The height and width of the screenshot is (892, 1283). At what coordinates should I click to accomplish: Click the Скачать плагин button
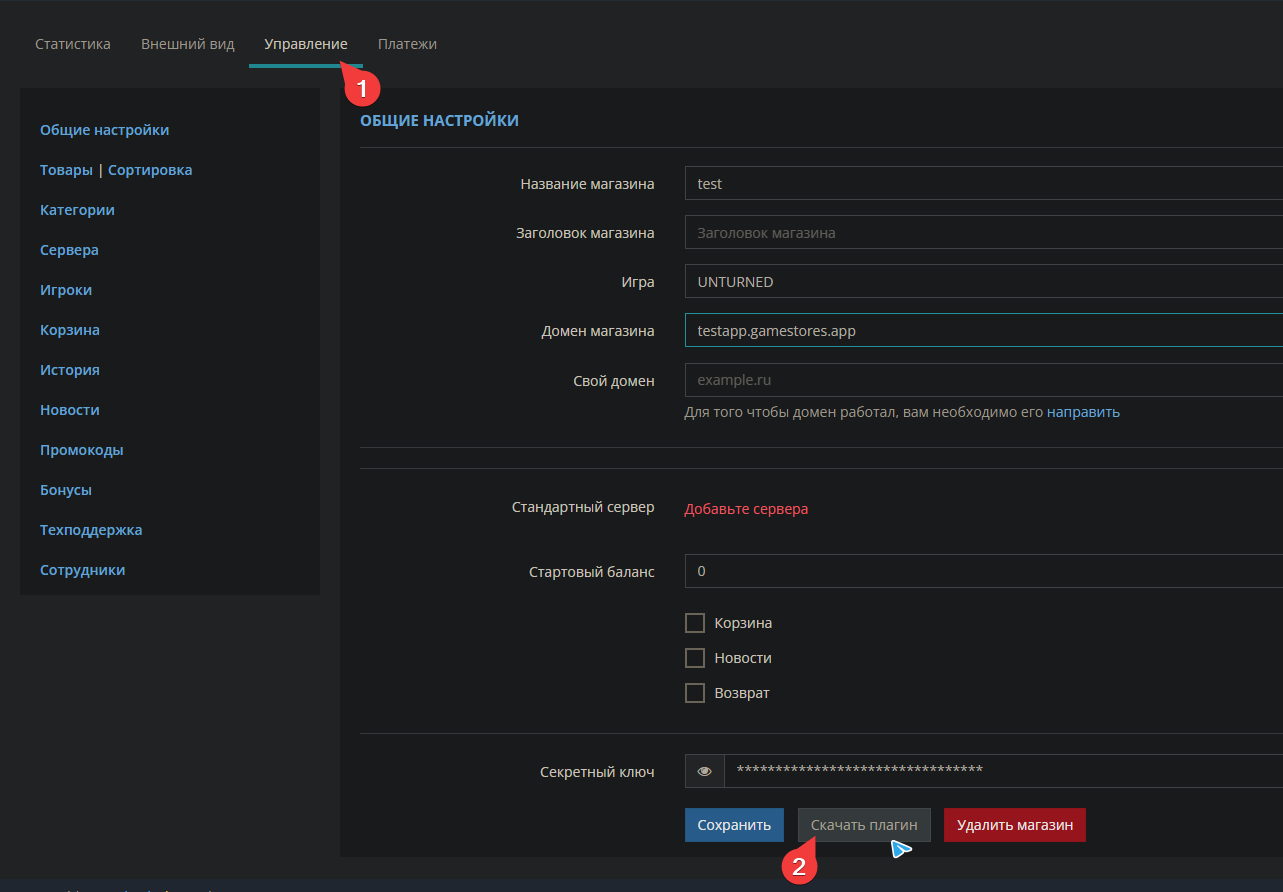(864, 825)
